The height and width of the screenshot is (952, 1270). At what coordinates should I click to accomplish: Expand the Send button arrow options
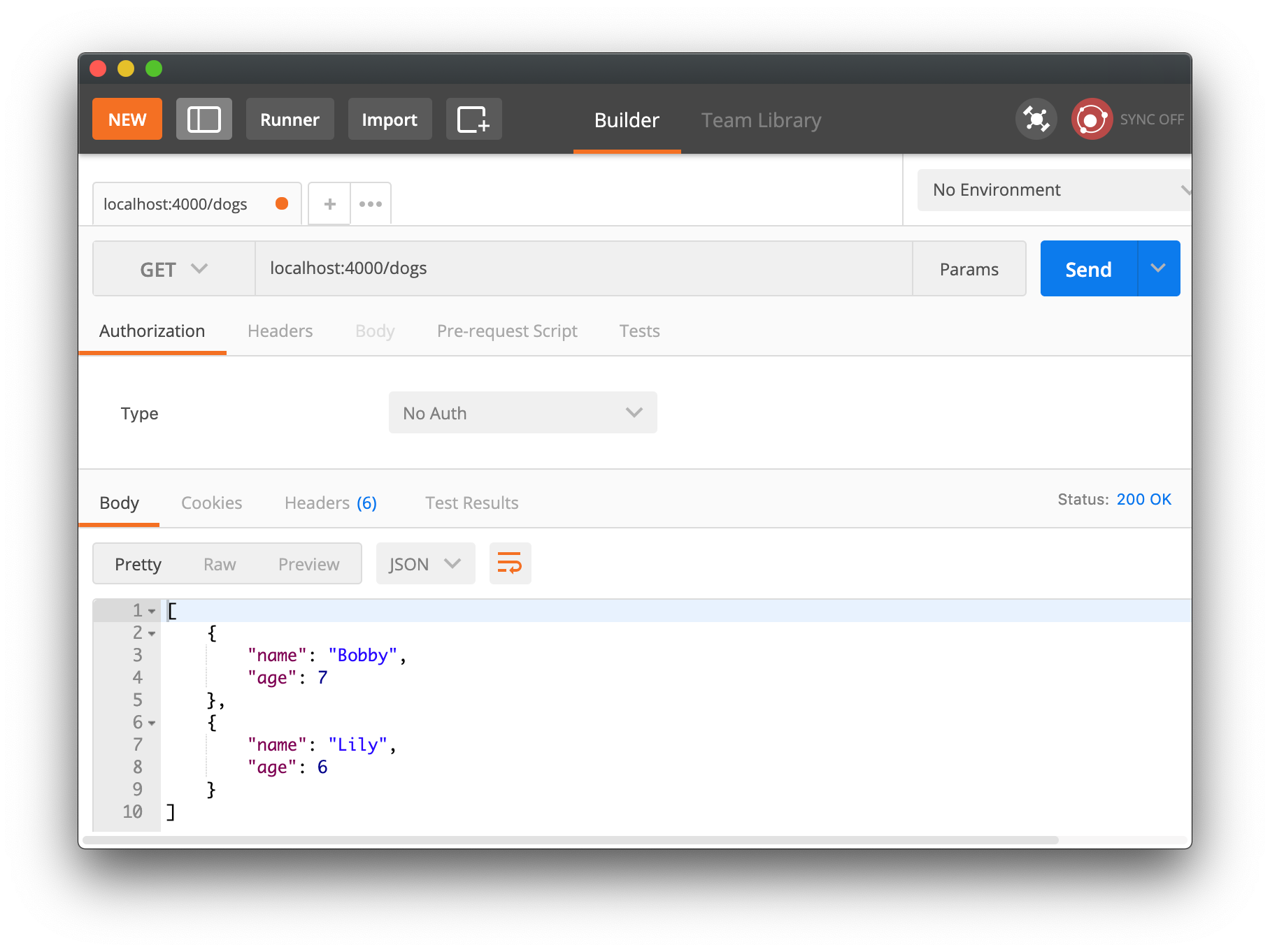tap(1159, 268)
